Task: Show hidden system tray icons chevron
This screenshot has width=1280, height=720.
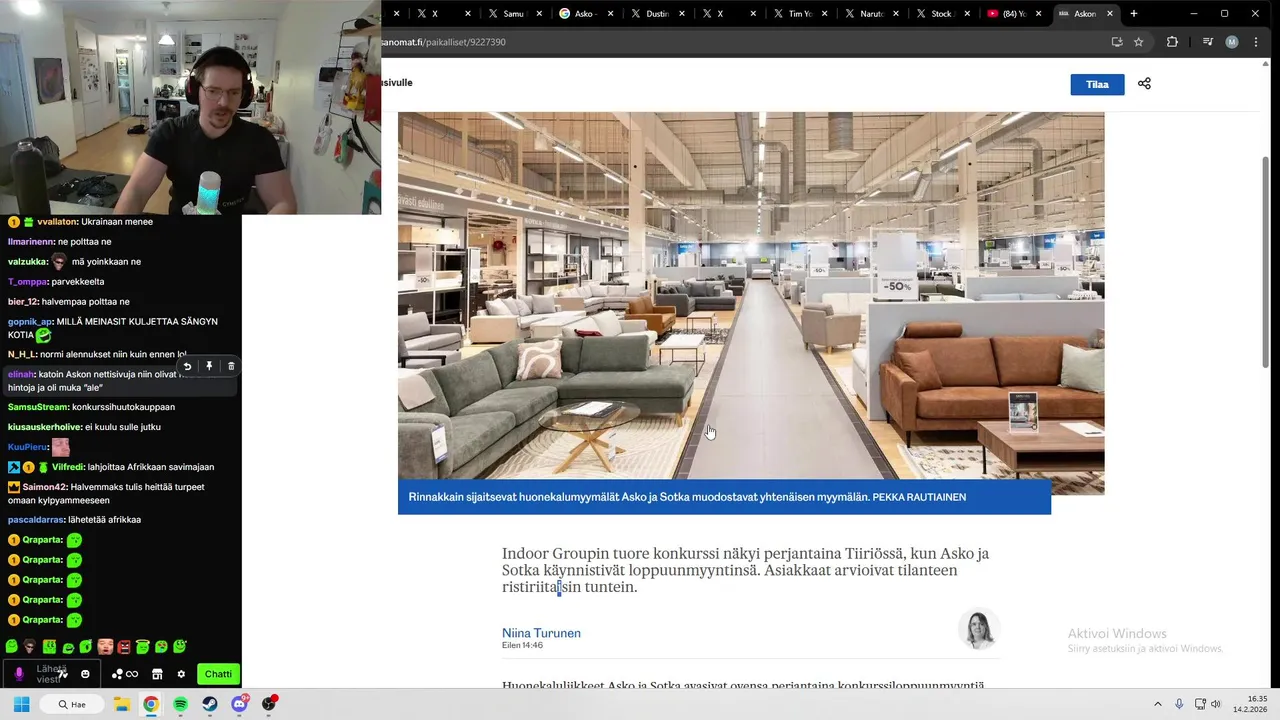Action: pyautogui.click(x=1158, y=704)
